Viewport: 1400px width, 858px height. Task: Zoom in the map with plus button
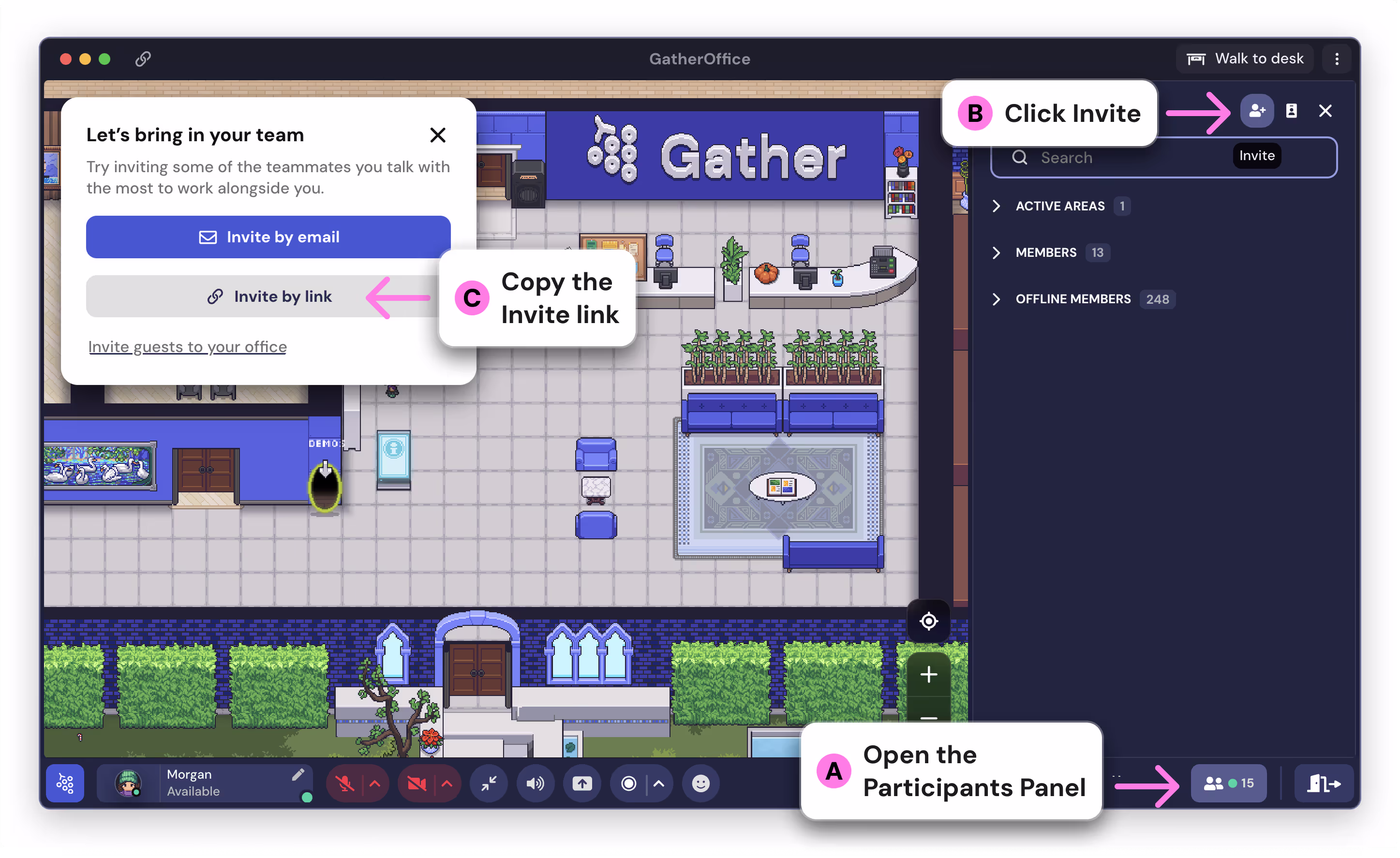928,675
